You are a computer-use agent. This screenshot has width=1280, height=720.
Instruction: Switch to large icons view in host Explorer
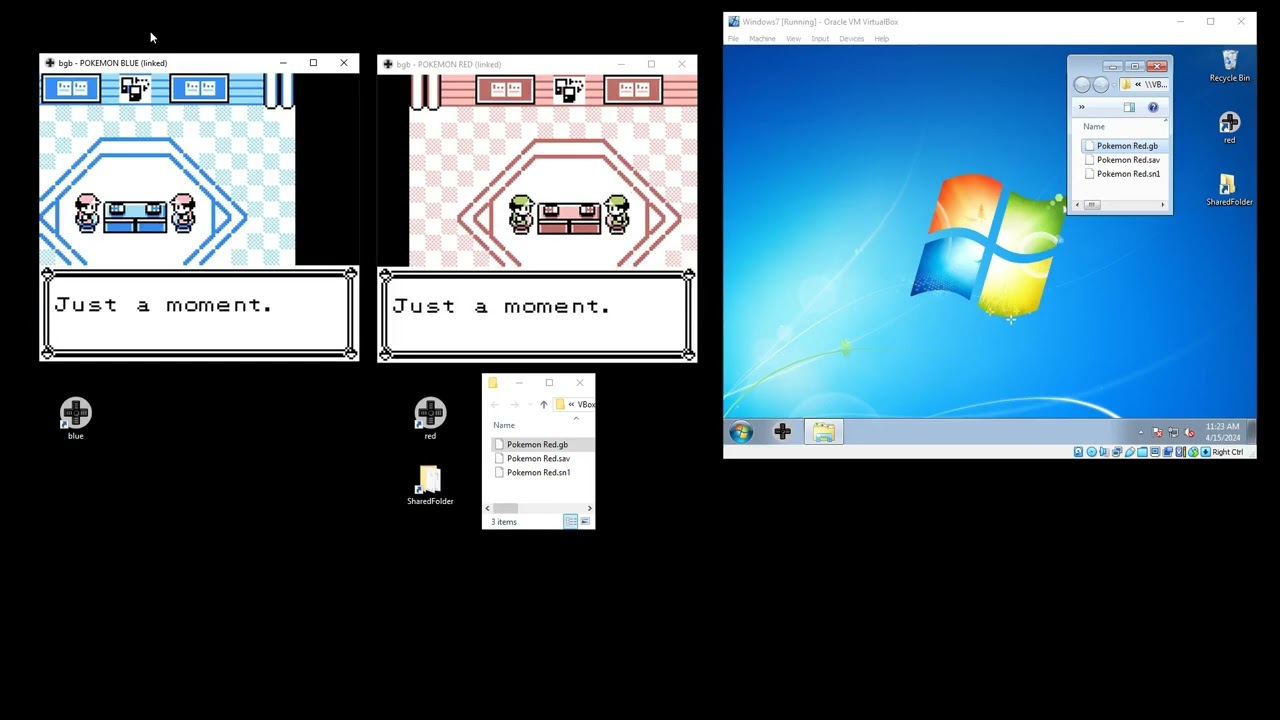coord(585,521)
